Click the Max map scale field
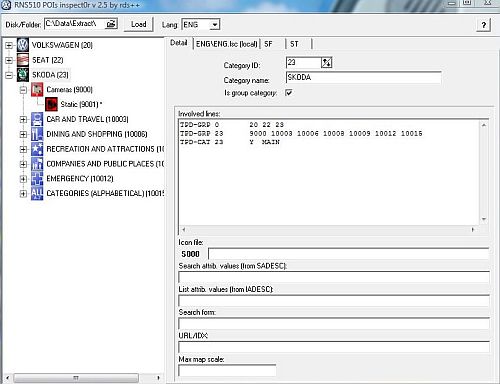500x384 pixels. coord(227,370)
